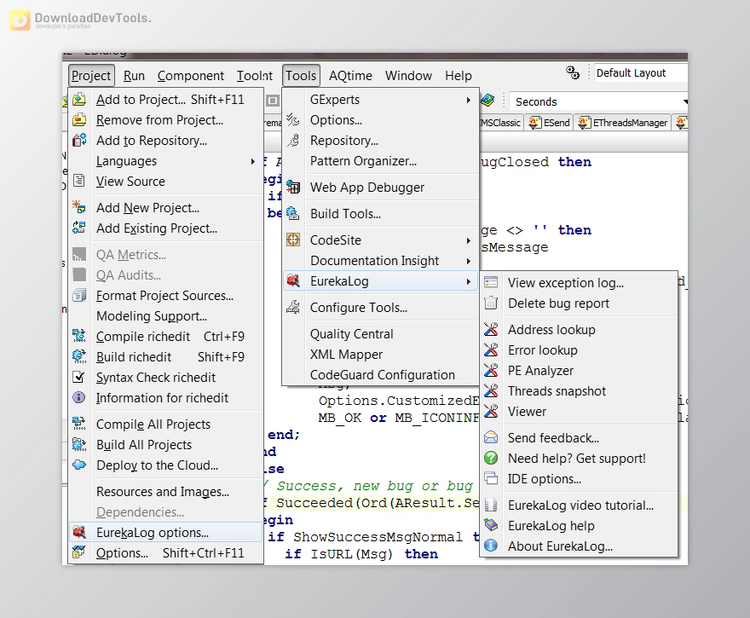This screenshot has width=750, height=618.
Task: Click the Delete bug report trash icon
Action: 491,303
